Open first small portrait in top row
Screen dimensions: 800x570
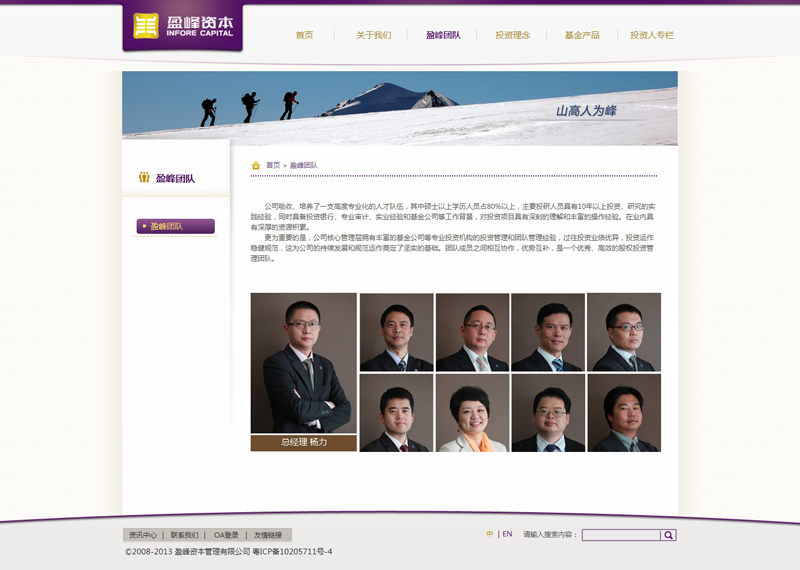coord(396,332)
